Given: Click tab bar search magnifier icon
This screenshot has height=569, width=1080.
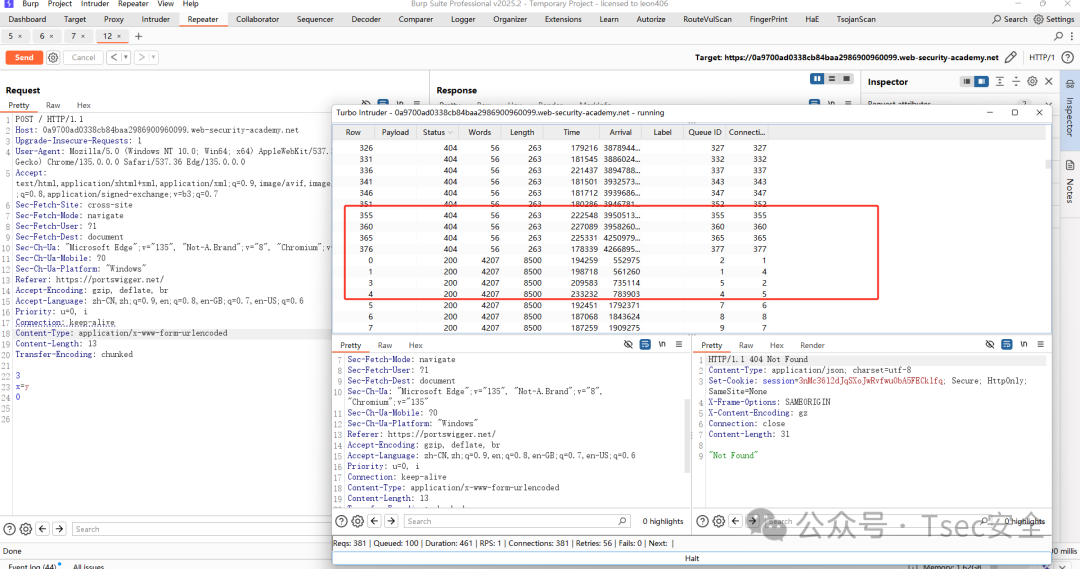Looking at the screenshot, I should tap(1059, 36).
